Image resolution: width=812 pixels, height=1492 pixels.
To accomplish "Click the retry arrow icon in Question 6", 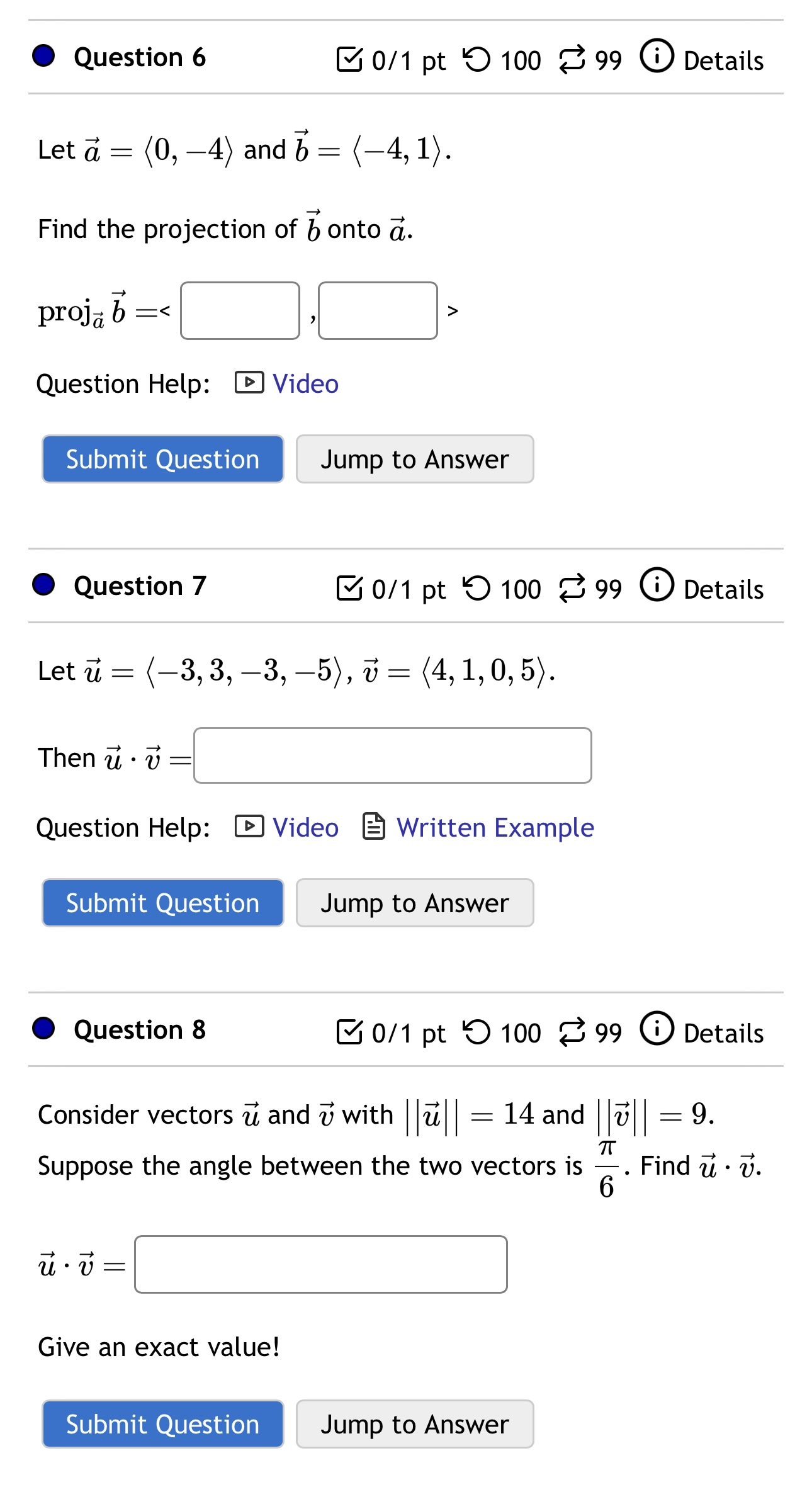I will click(x=476, y=60).
